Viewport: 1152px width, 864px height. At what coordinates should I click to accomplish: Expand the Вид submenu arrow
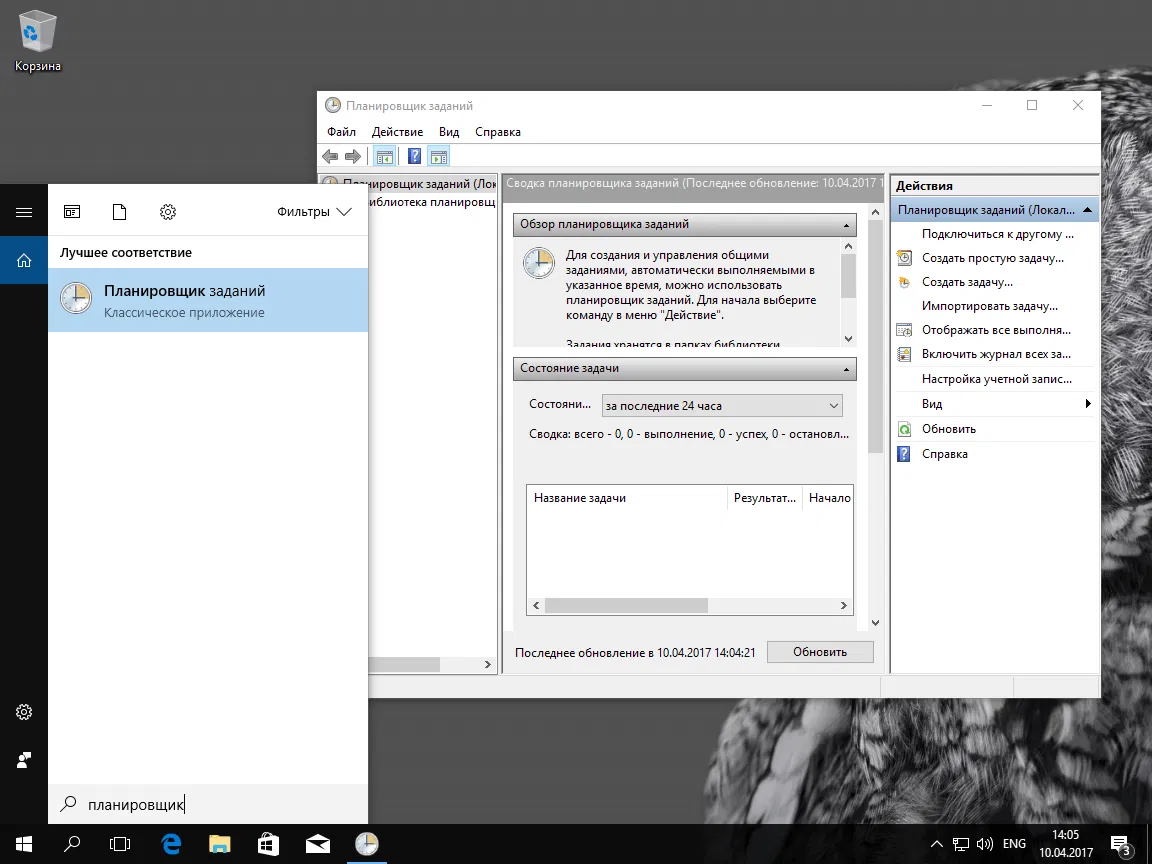(x=1088, y=404)
